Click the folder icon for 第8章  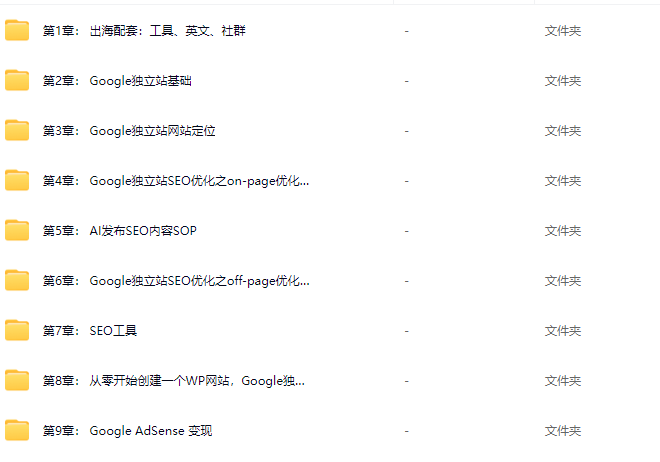17,381
